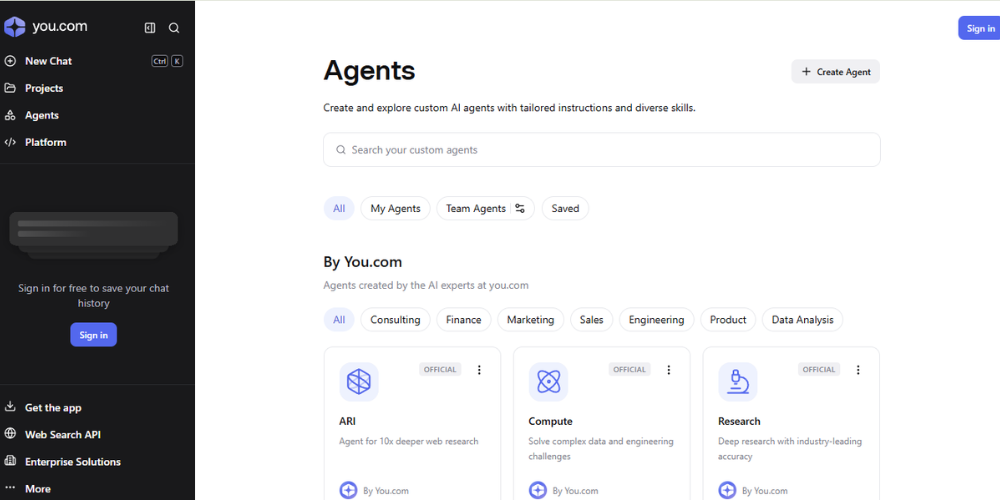Filter agents by Finance
The height and width of the screenshot is (500, 1000).
click(464, 320)
